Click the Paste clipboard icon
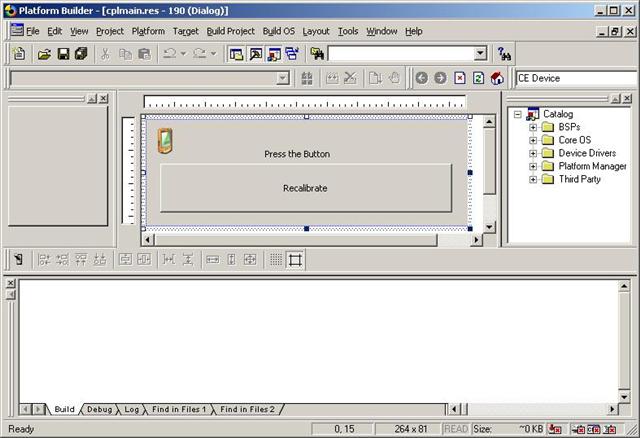The image size is (640, 438). (x=144, y=53)
